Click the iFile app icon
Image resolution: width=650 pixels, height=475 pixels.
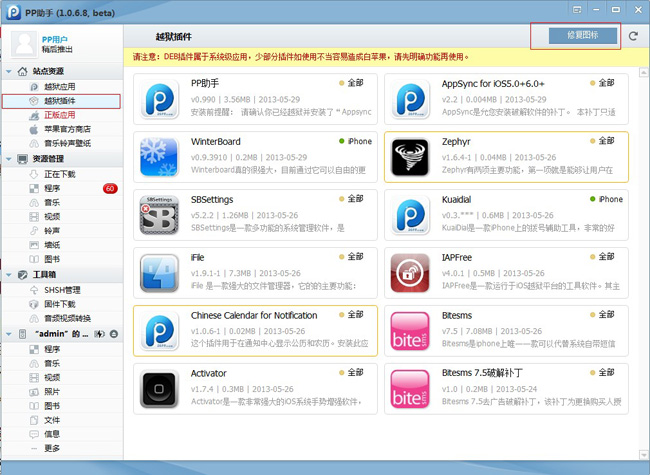(159, 272)
